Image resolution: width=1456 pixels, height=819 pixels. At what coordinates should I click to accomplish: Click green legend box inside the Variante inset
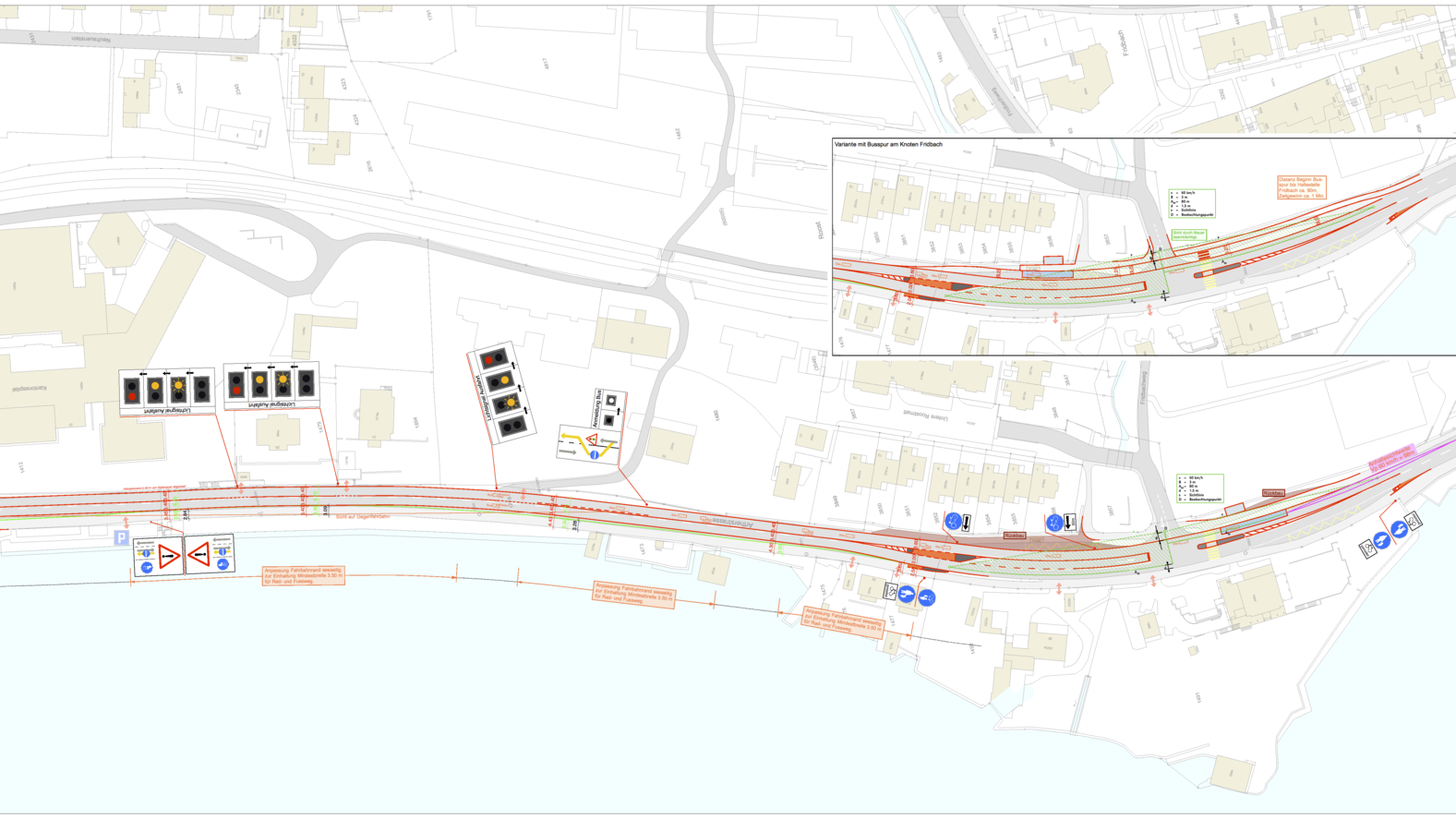pos(1192,203)
